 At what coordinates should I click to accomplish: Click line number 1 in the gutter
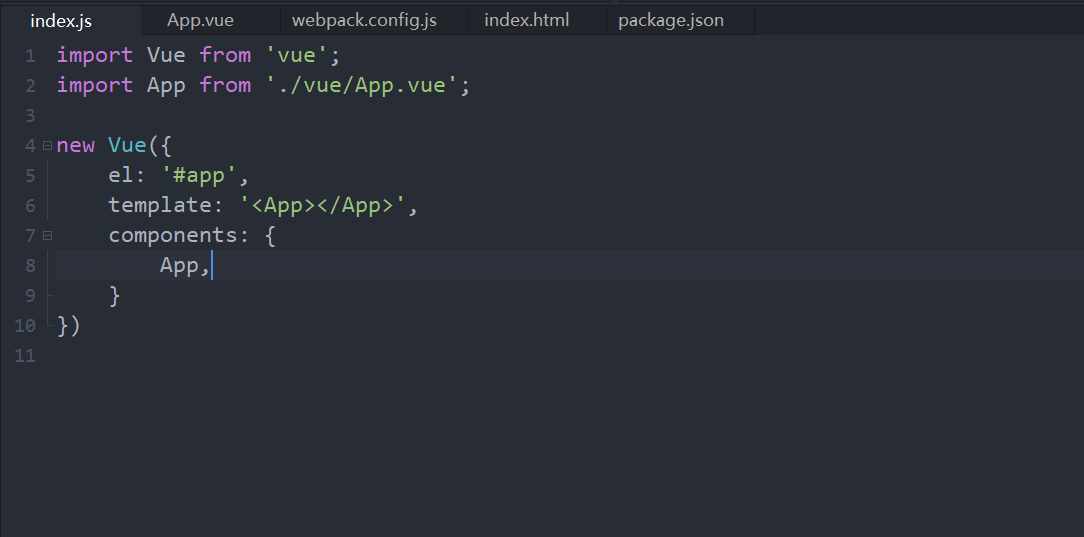30,56
